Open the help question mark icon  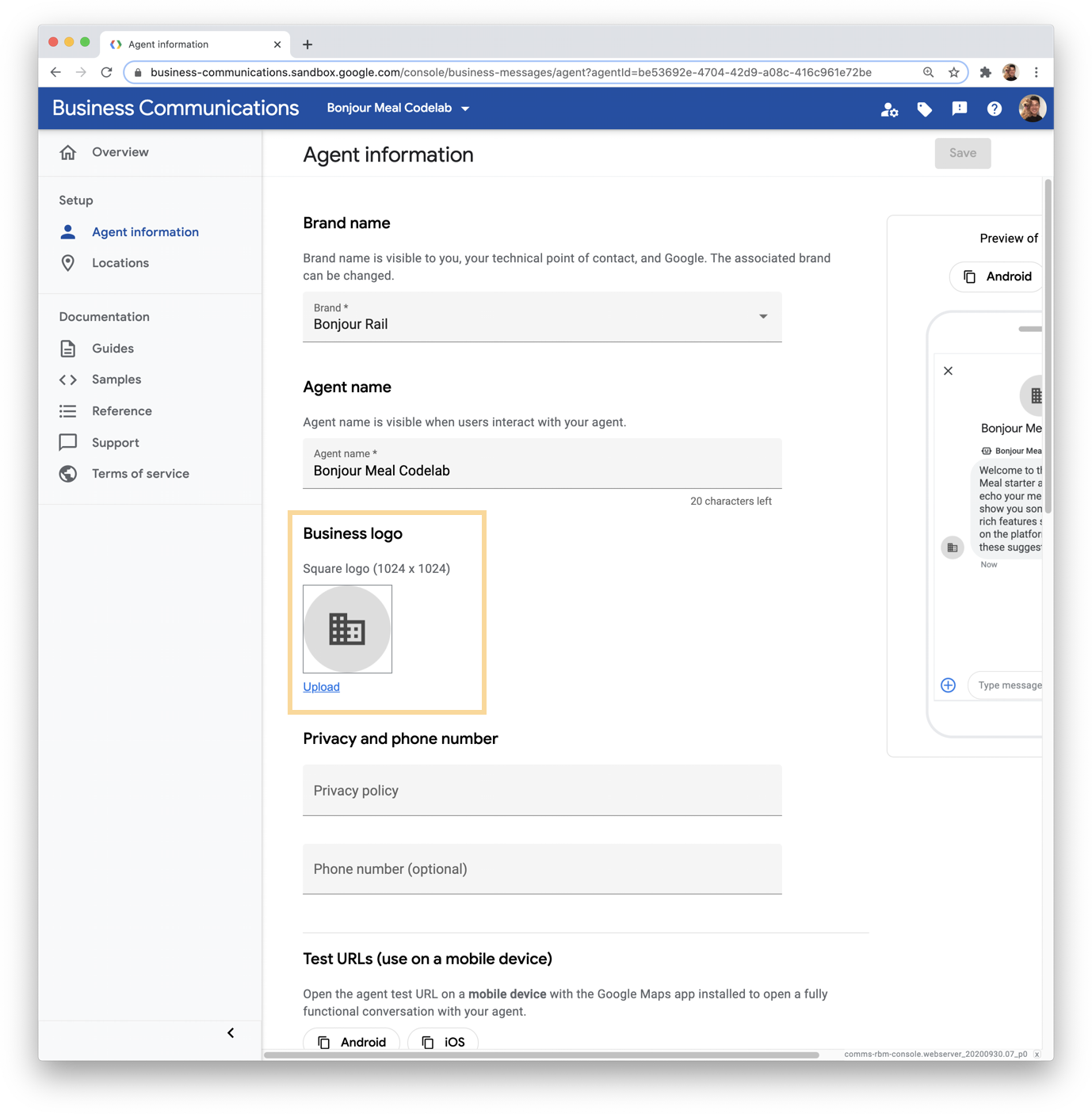tap(994, 109)
